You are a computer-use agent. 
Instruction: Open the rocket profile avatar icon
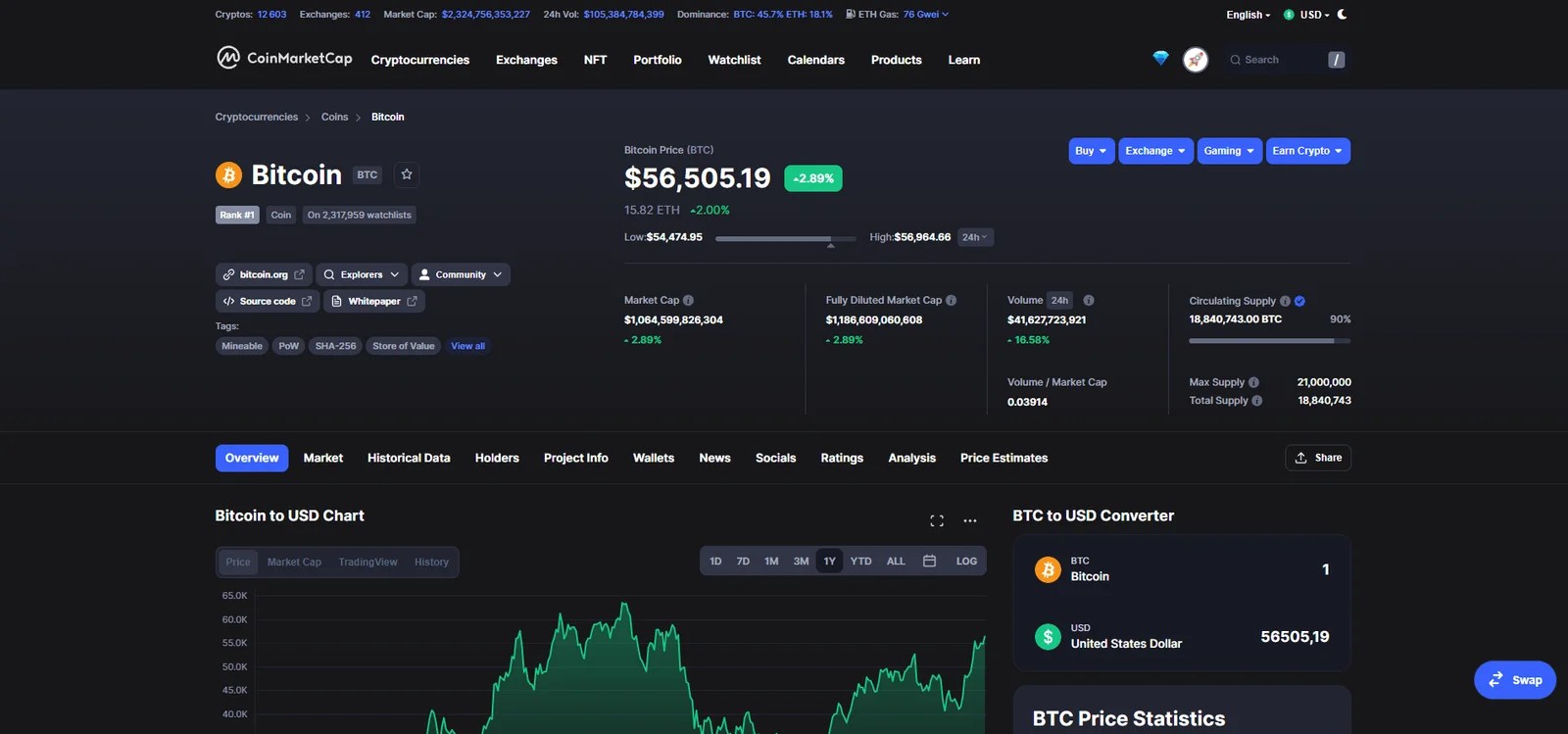tap(1196, 60)
